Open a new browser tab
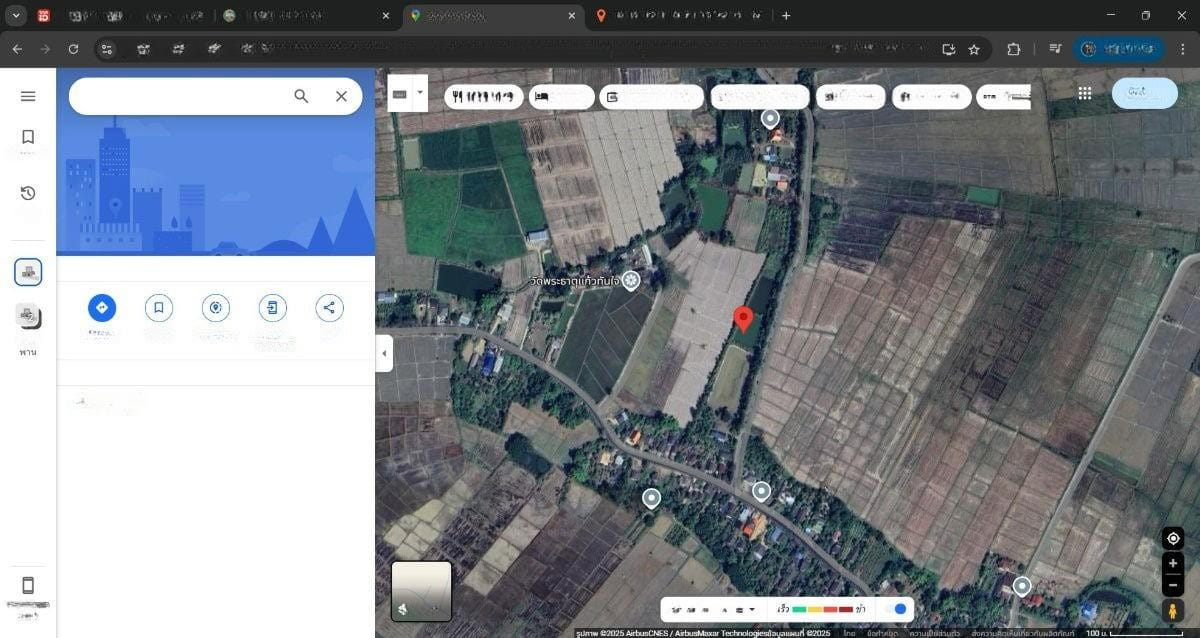The height and width of the screenshot is (638, 1200). (786, 16)
